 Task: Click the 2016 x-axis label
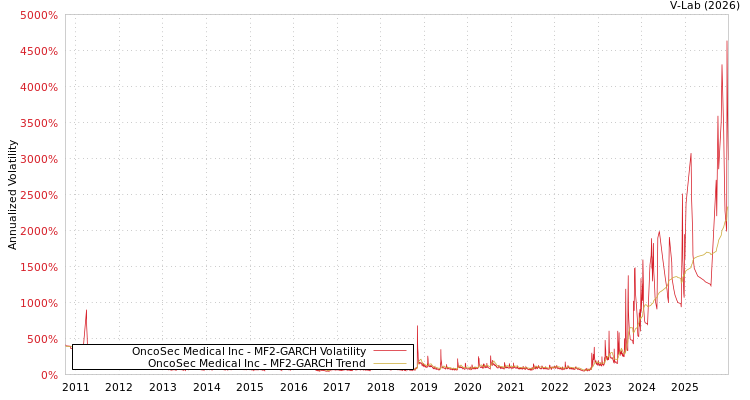[294, 387]
